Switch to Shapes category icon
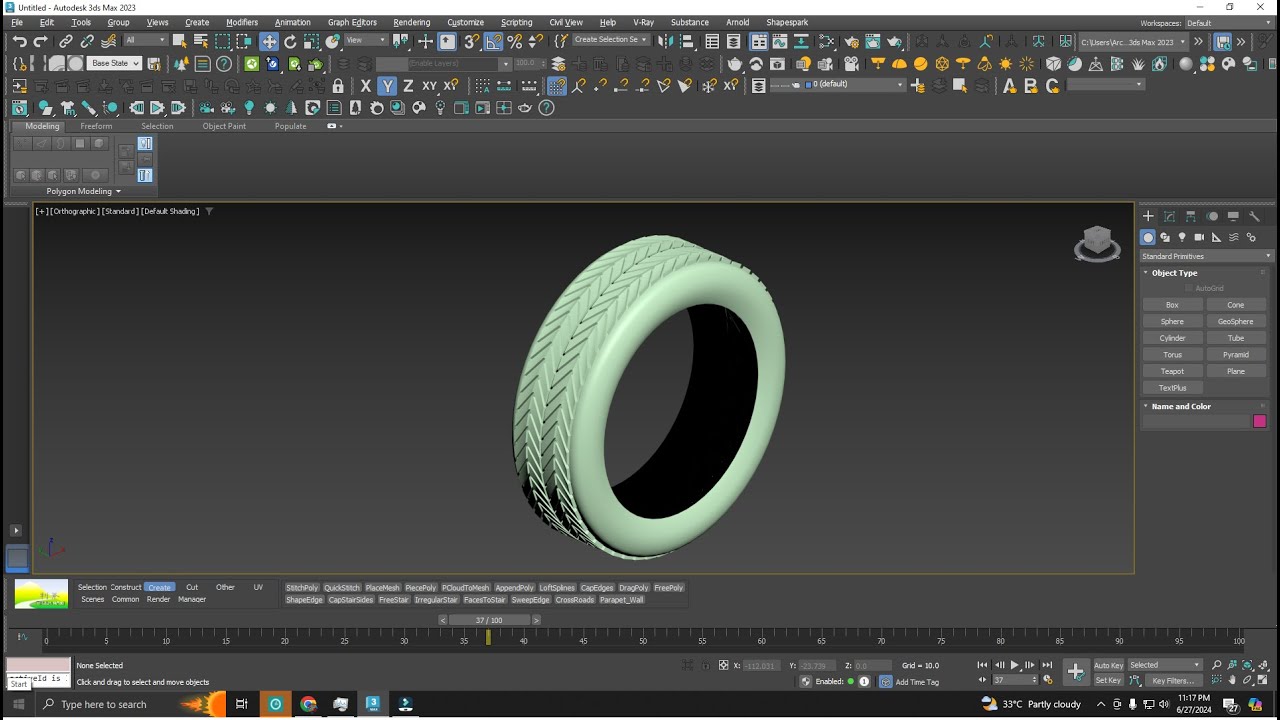The image size is (1280, 720). [x=1165, y=237]
